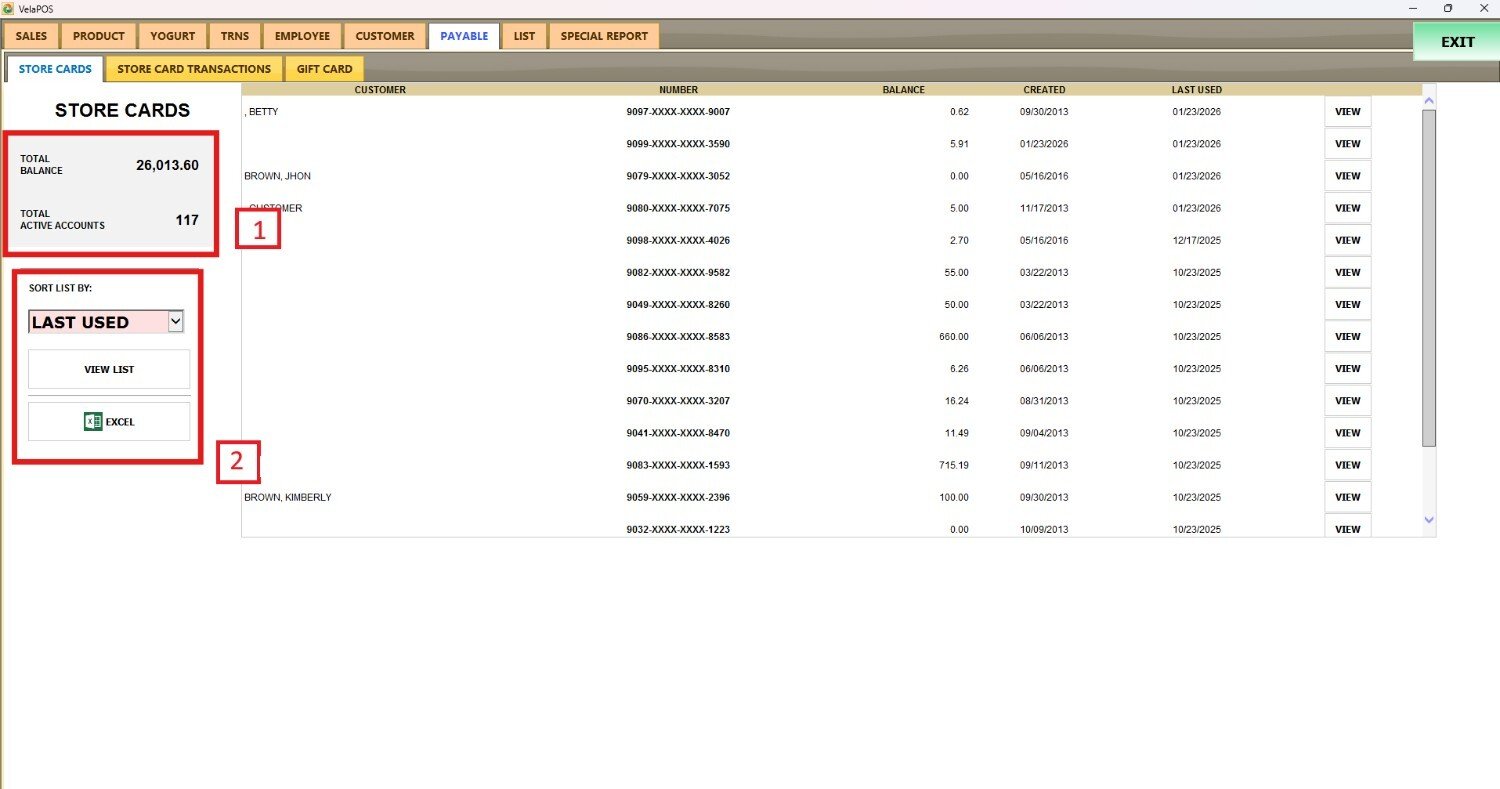
Task: Click the VelaPOS app icon in title bar
Action: [x=8, y=8]
